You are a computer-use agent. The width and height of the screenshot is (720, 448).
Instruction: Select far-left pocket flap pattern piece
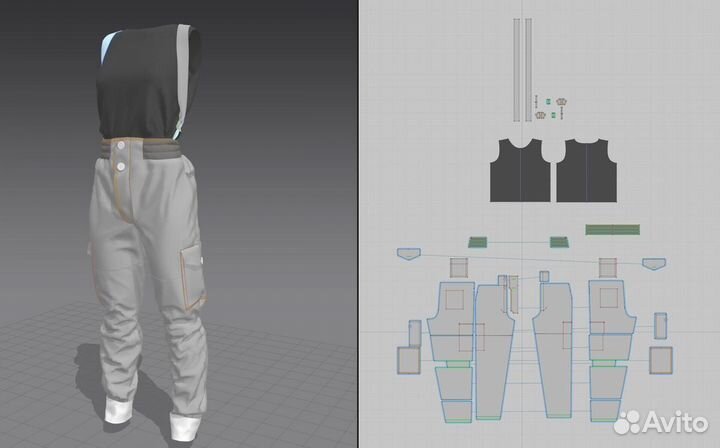pyautogui.click(x=409, y=254)
